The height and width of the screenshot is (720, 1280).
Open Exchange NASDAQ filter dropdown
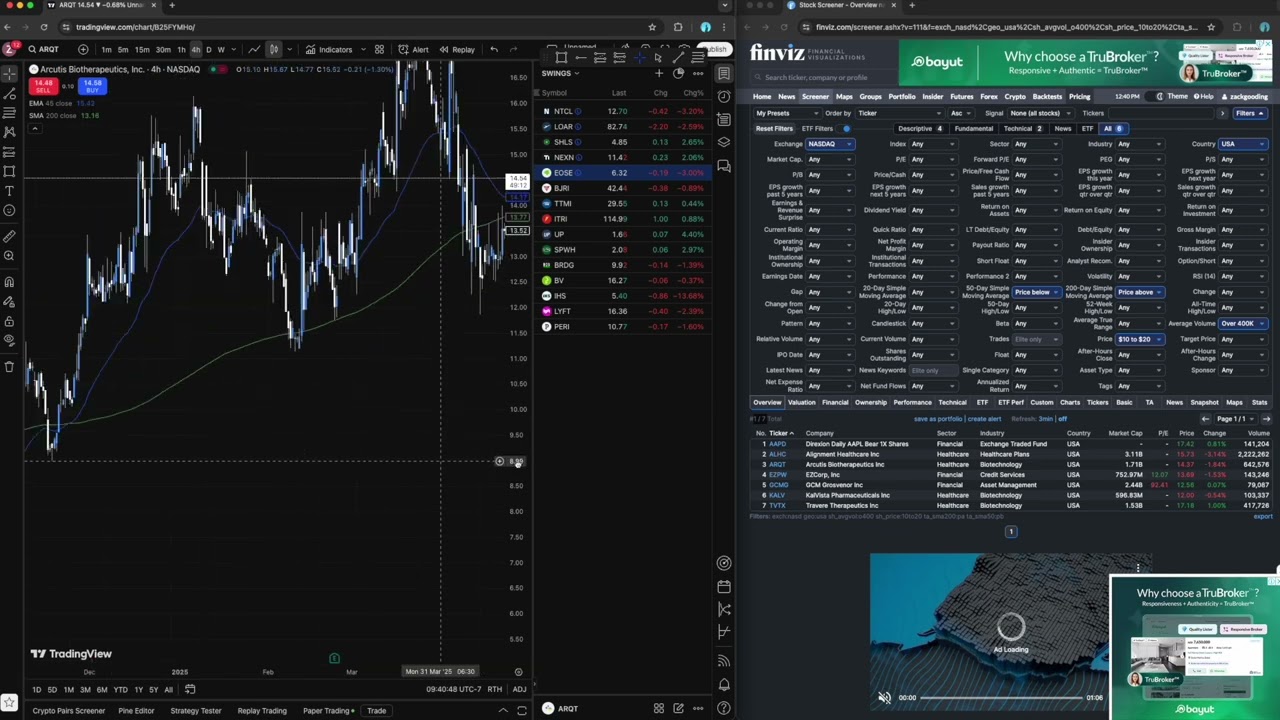tap(830, 144)
